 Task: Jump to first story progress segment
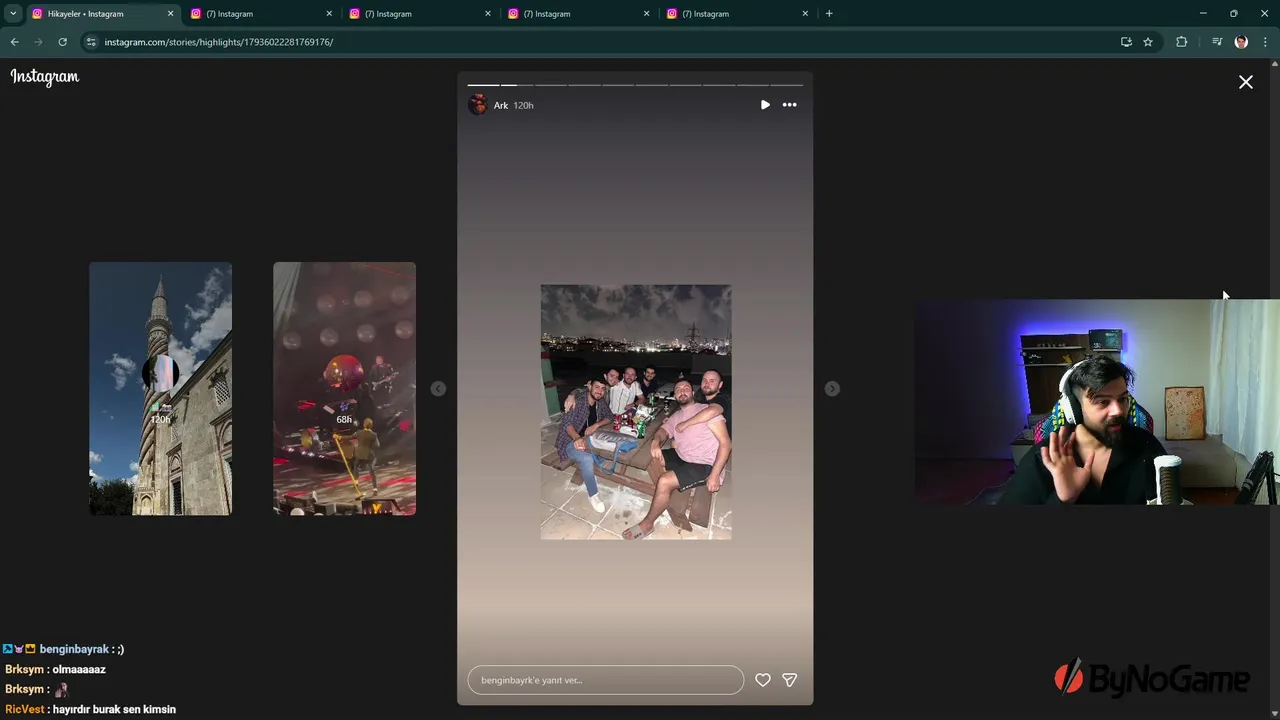pyautogui.click(x=483, y=85)
